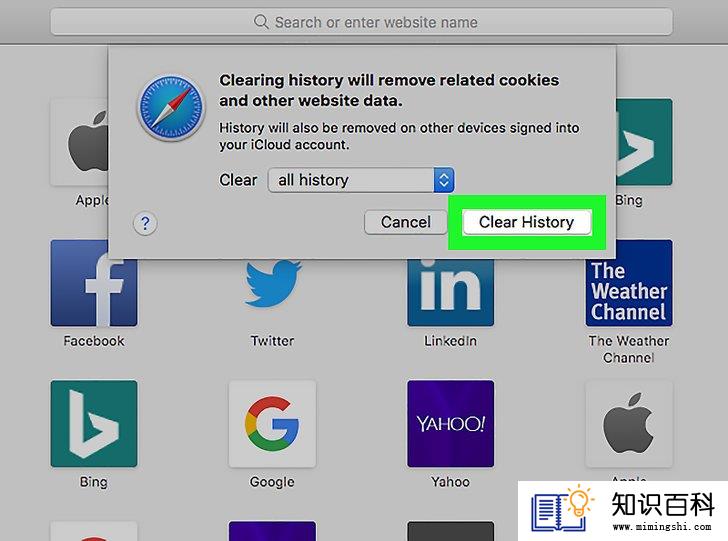Image resolution: width=728 pixels, height=541 pixels.
Task: Open the Google favorite tile
Action: 273,424
